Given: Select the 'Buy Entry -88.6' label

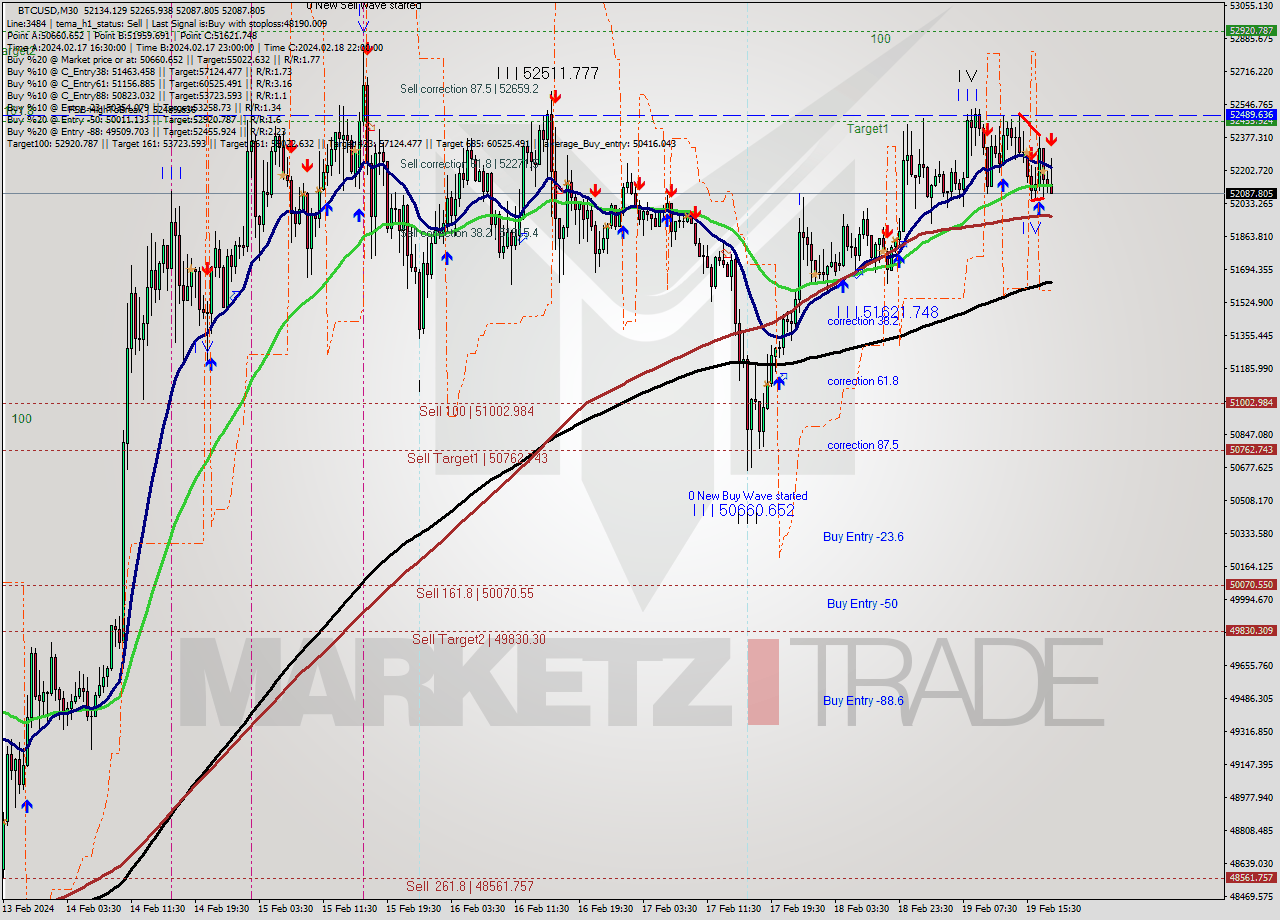Looking at the screenshot, I should click(x=863, y=701).
